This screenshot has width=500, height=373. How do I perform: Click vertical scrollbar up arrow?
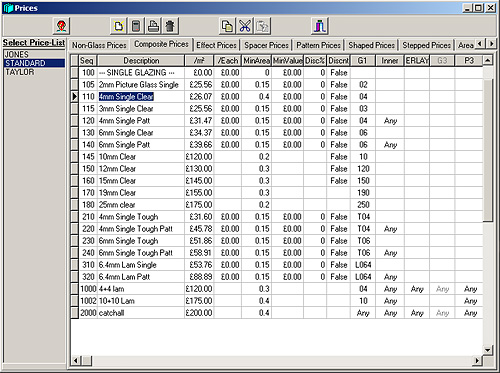pos(488,60)
